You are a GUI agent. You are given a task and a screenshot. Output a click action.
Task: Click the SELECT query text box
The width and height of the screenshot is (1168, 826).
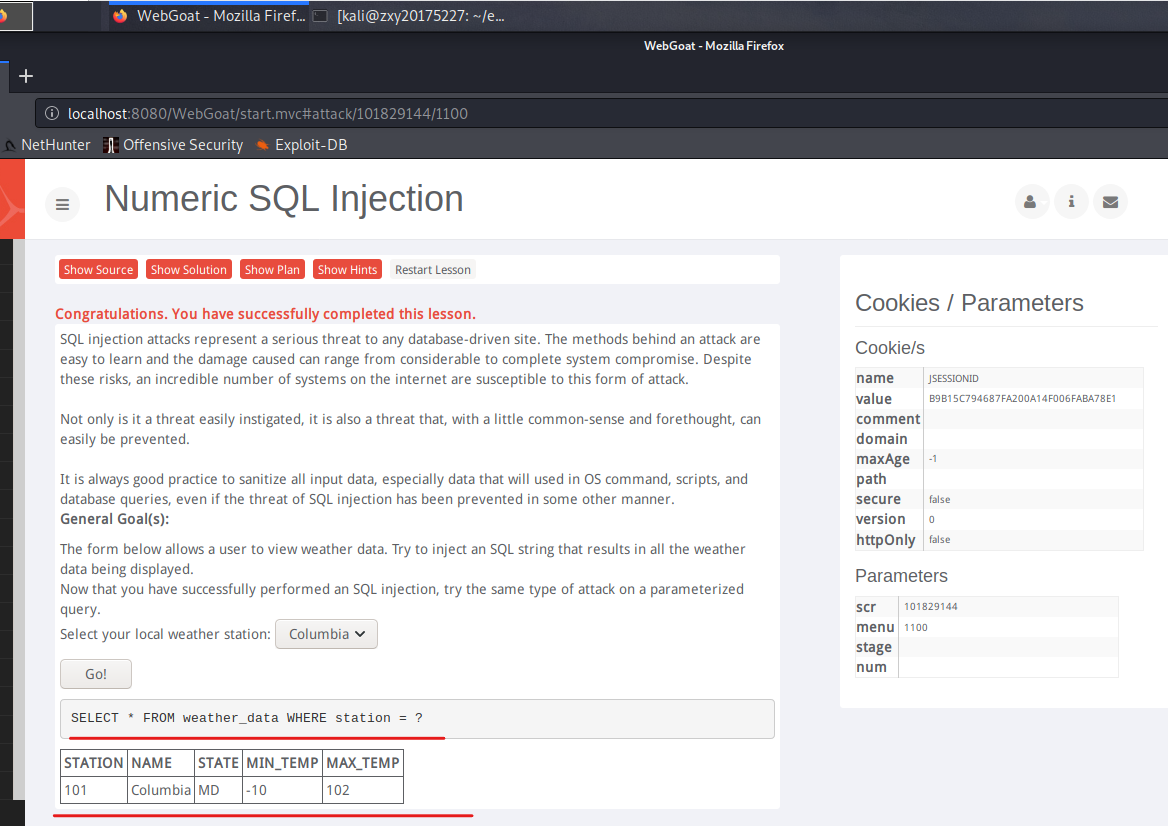tap(417, 719)
